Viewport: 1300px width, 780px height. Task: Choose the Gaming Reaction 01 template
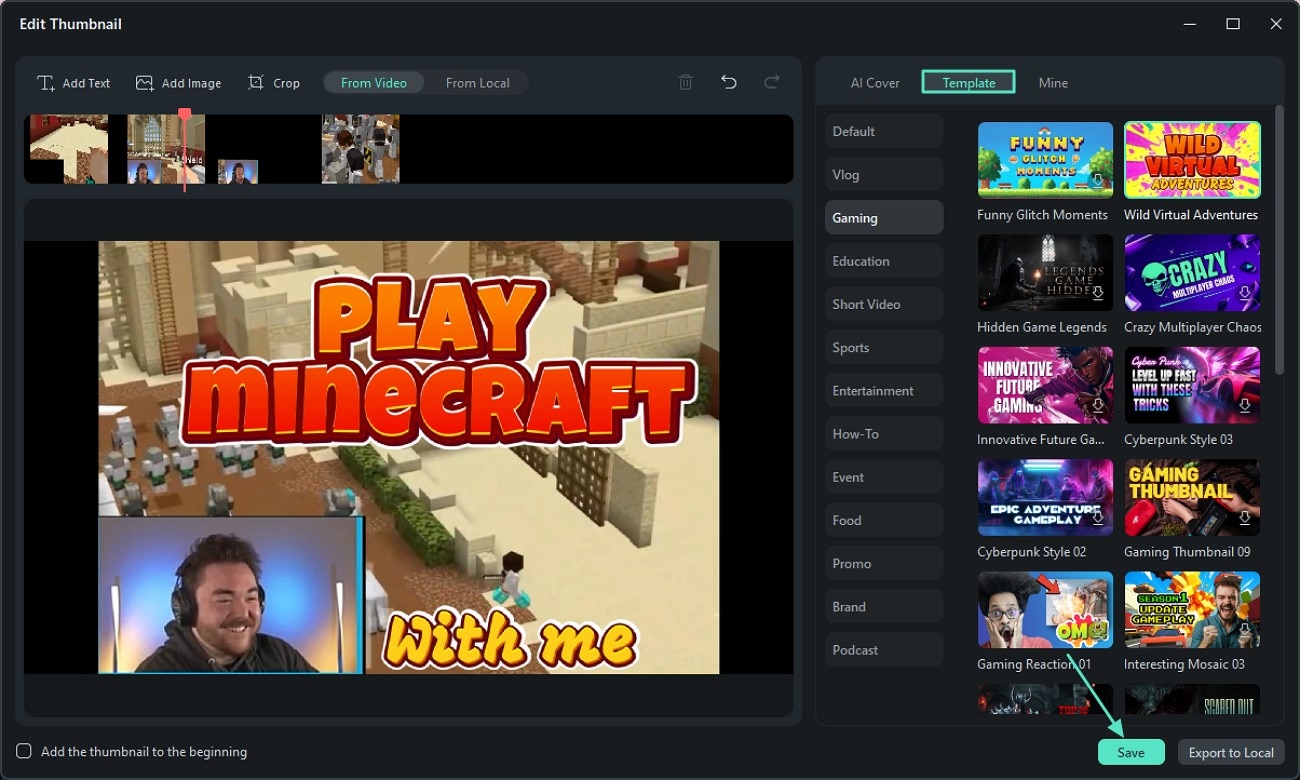[1045, 610]
